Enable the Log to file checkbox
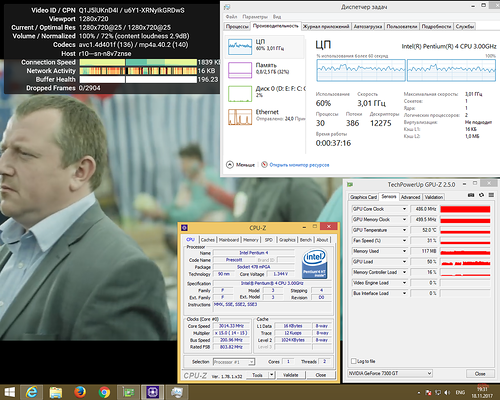Image resolution: width=500 pixels, height=400 pixels. (354, 361)
